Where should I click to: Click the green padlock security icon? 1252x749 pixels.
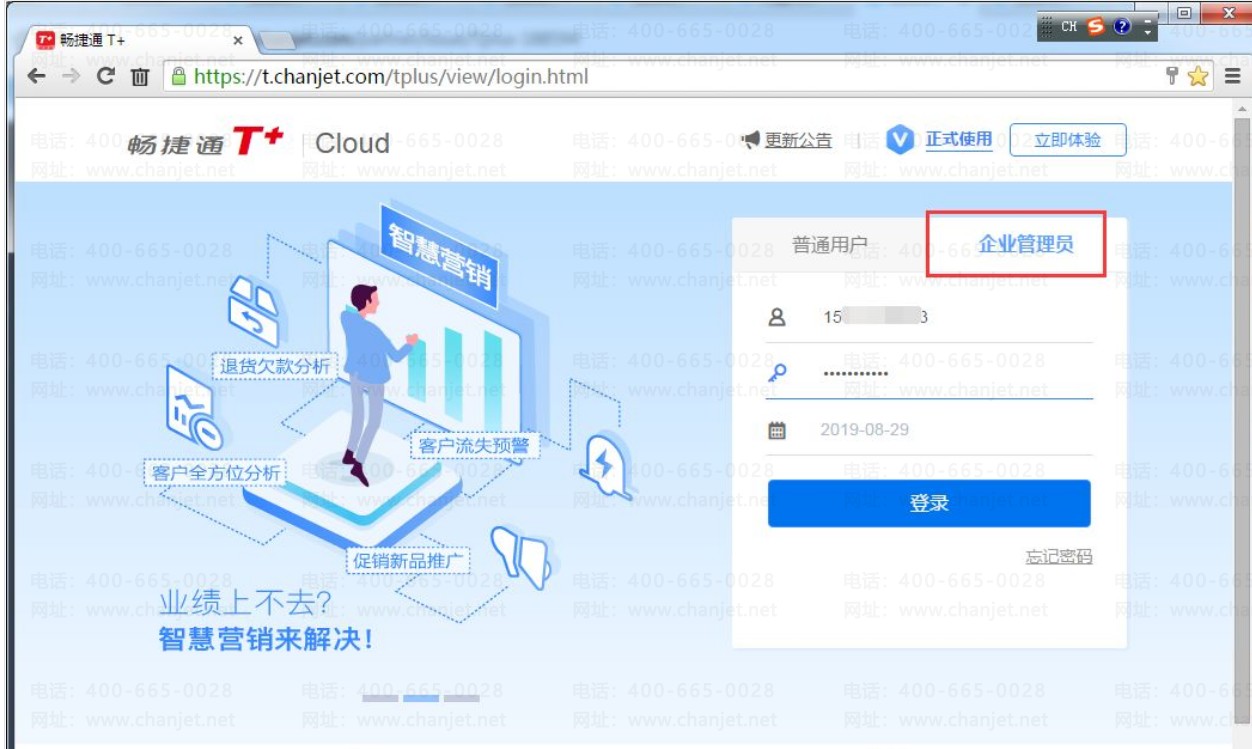pos(180,76)
